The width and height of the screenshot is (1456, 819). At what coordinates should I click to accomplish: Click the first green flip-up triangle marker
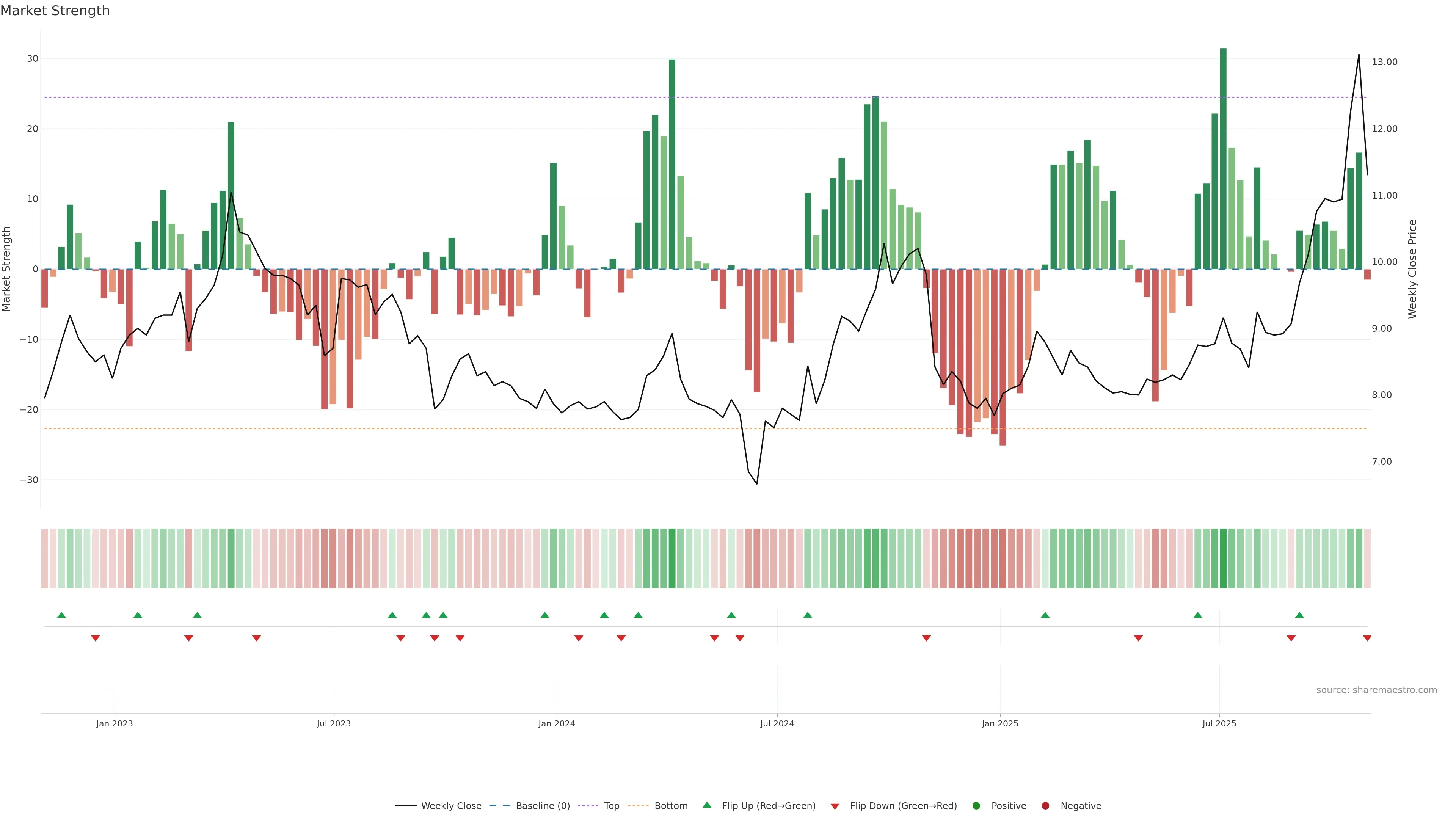[61, 615]
